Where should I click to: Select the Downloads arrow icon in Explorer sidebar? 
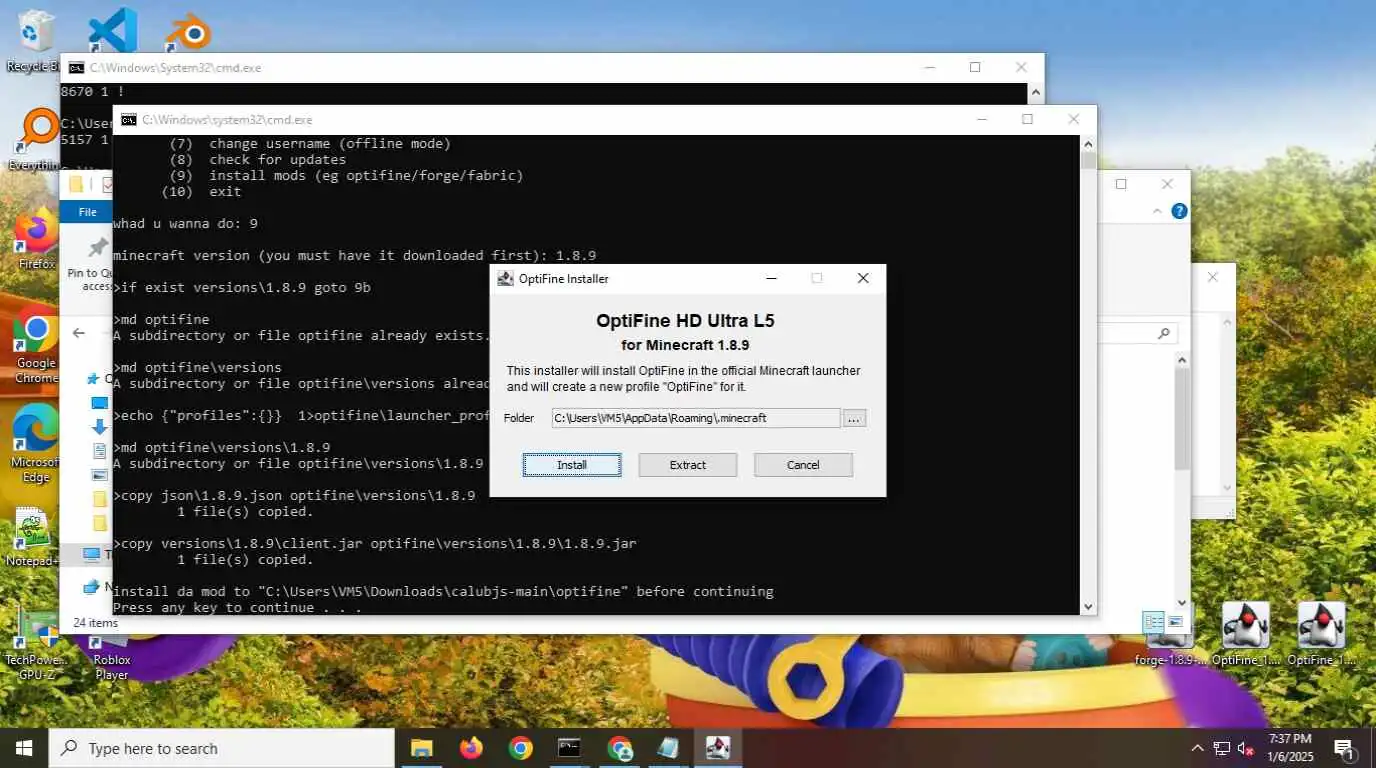pos(99,427)
